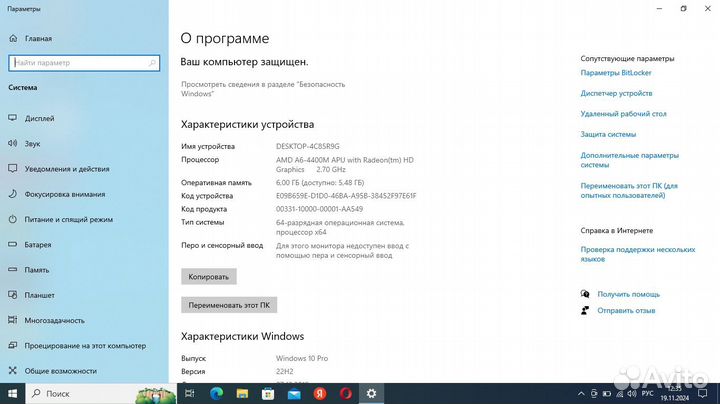
Task: Open Дополнительные параметры системы link
Action: (x=630, y=160)
